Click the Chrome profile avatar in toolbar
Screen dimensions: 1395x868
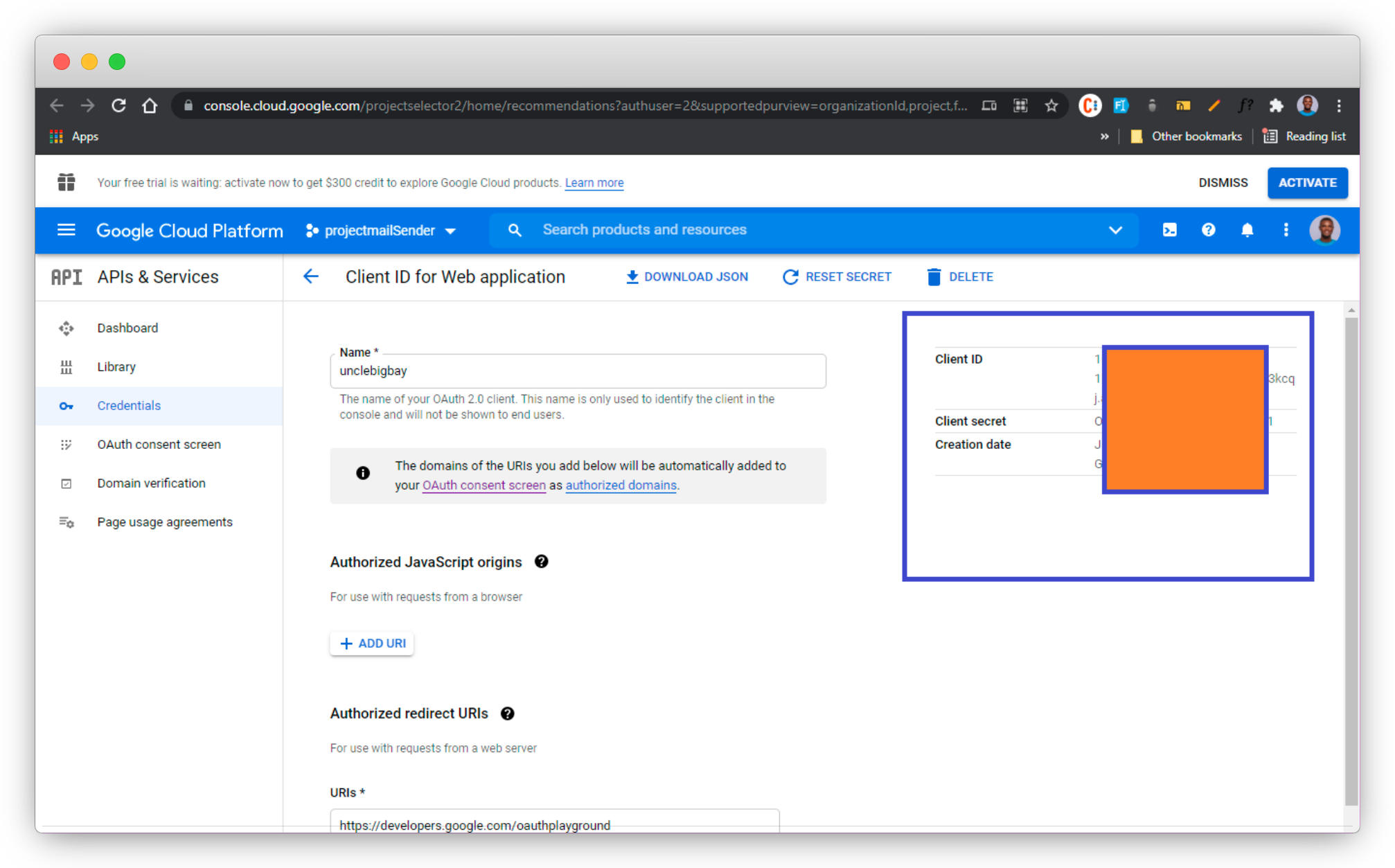click(x=1308, y=105)
